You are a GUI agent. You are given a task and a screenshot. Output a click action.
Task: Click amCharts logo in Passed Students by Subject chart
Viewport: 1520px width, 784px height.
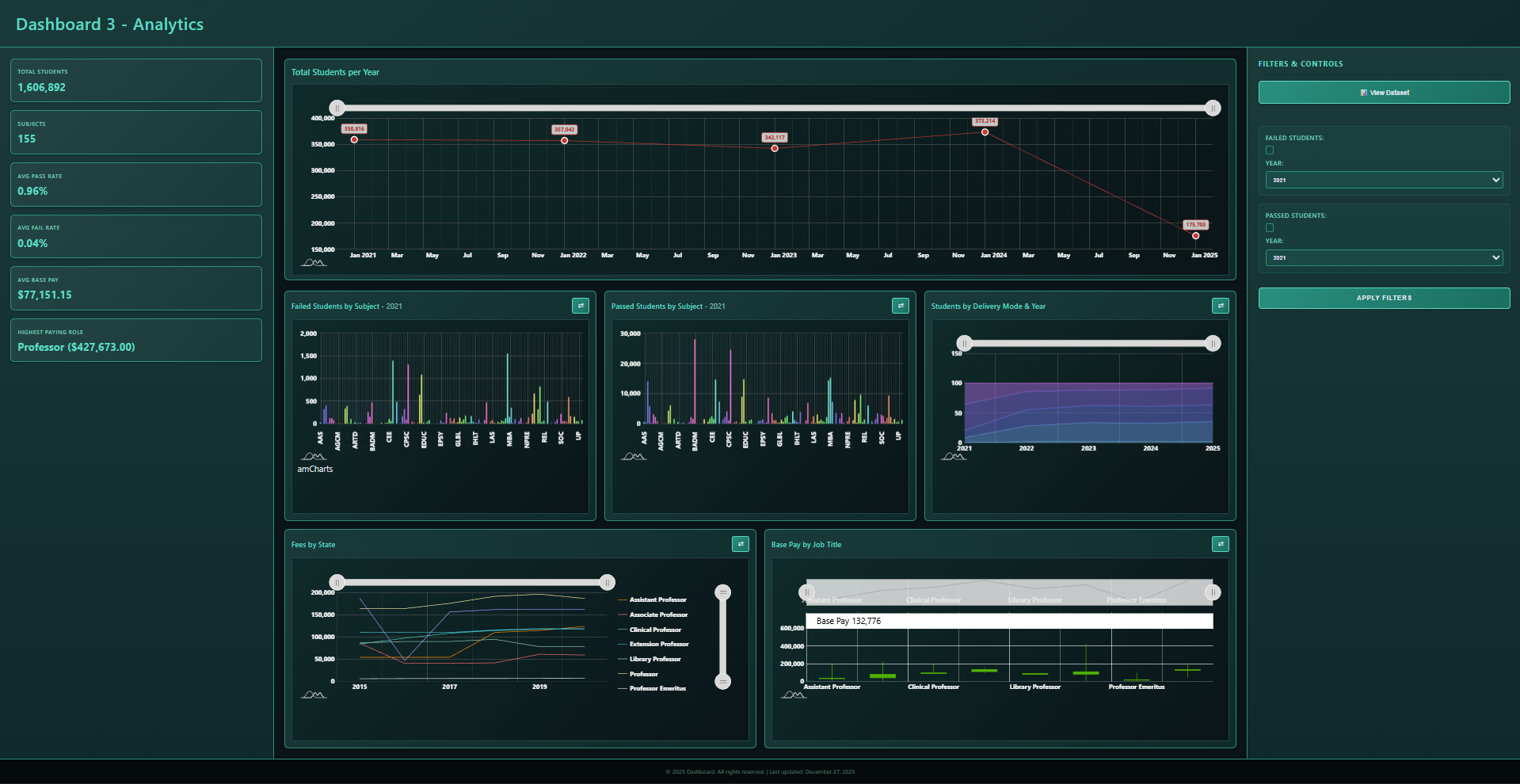634,456
